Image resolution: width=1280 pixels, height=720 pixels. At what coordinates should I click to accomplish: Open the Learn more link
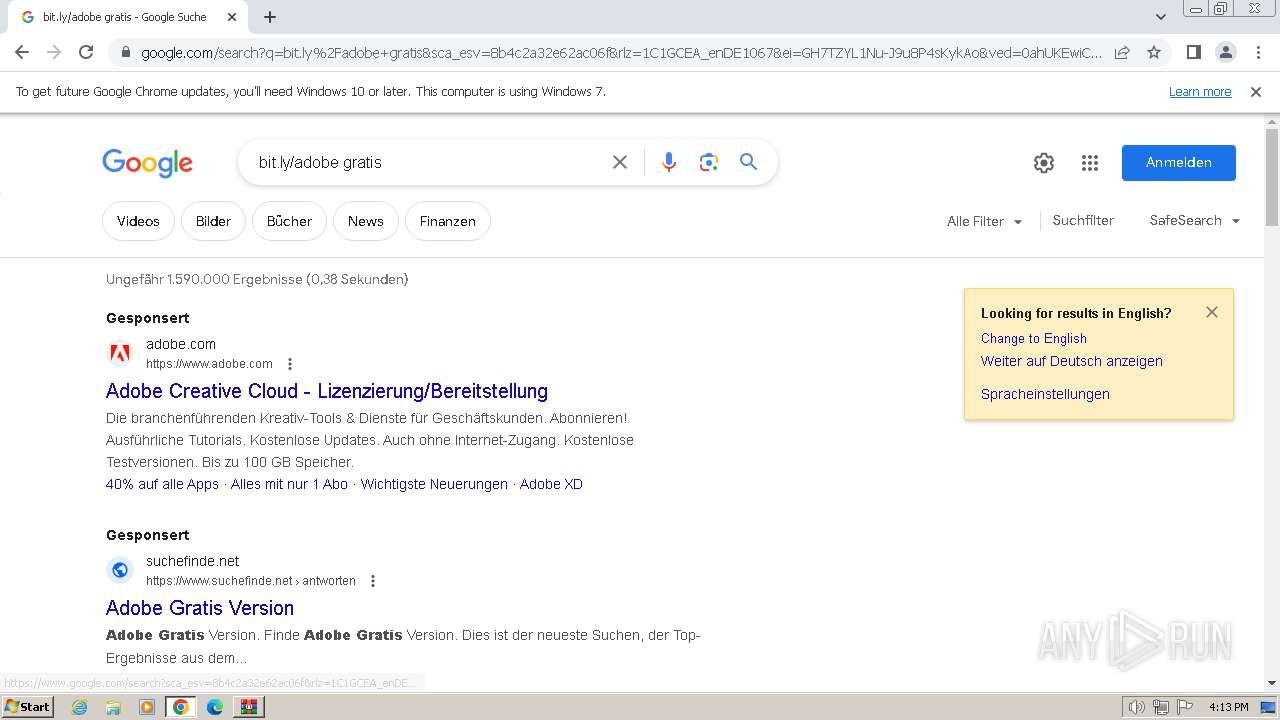coord(1200,92)
